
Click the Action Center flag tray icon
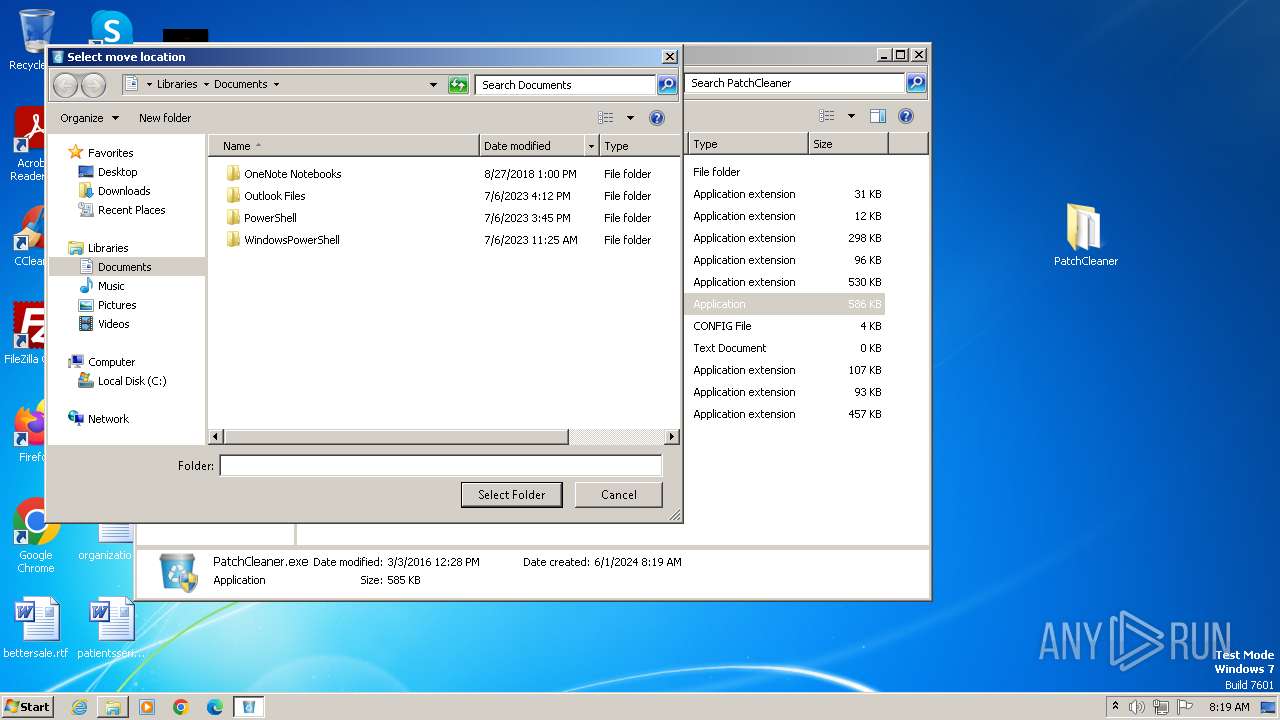1185,707
